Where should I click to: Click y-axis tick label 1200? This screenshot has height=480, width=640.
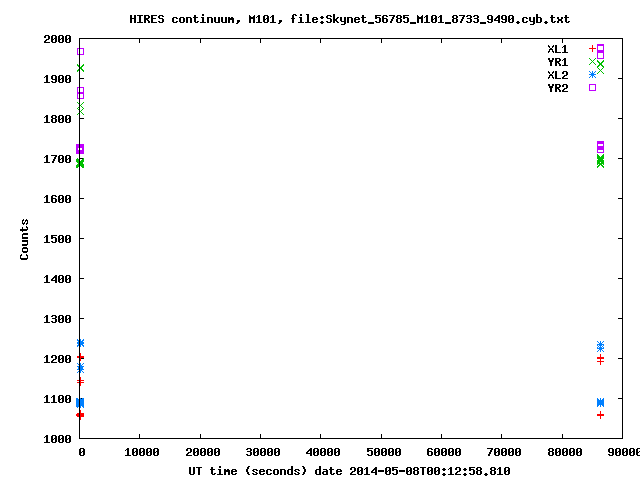click(57, 359)
